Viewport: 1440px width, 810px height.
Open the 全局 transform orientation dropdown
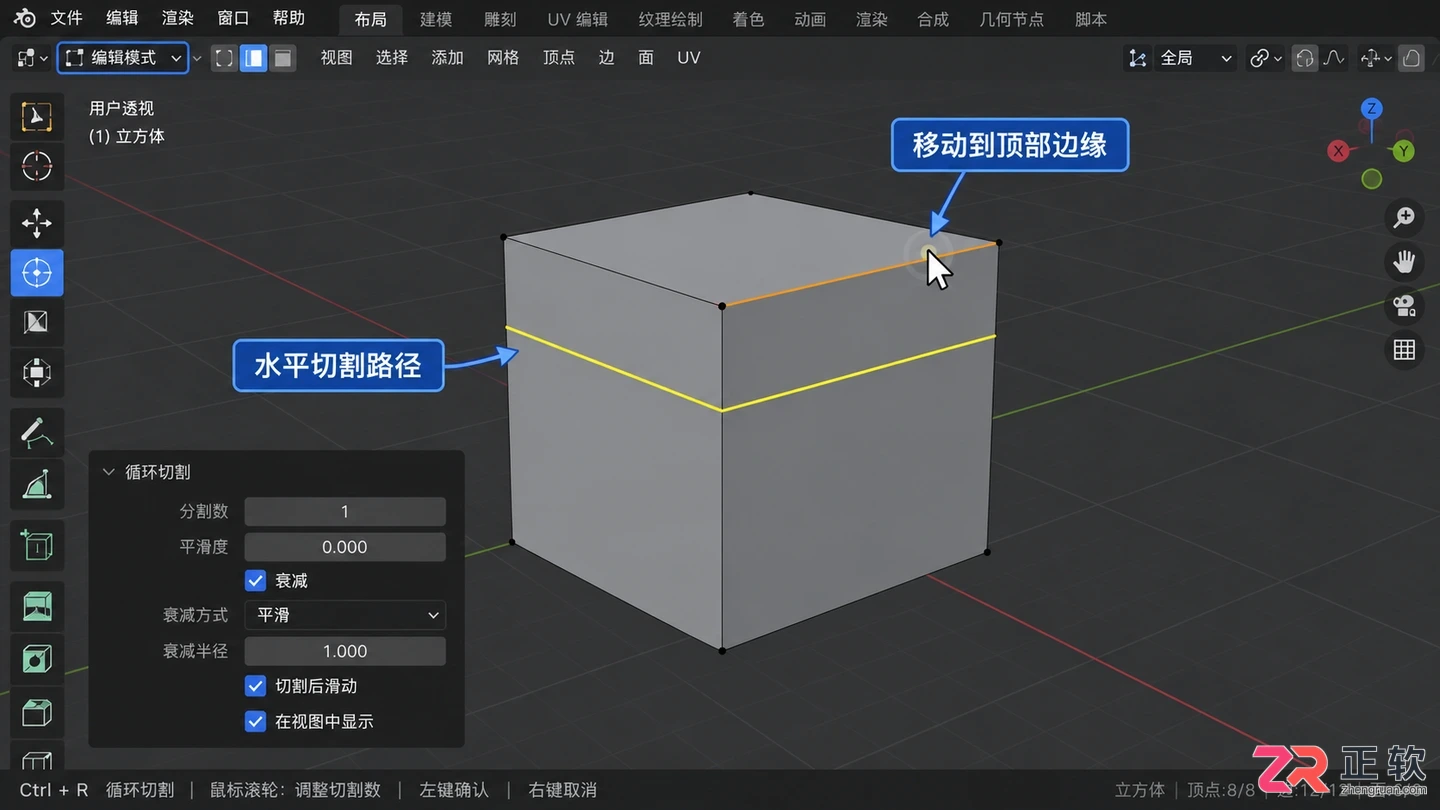[1196, 58]
